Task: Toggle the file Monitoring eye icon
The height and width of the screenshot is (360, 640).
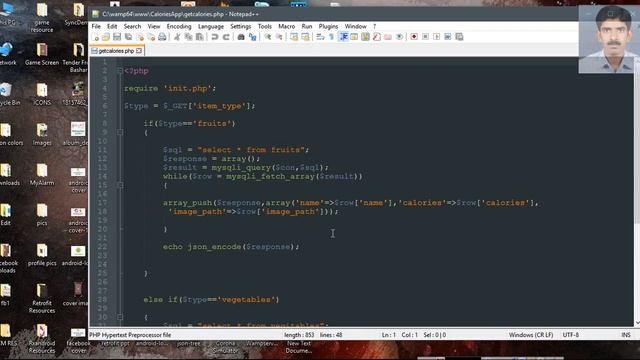Action: [x=399, y=37]
